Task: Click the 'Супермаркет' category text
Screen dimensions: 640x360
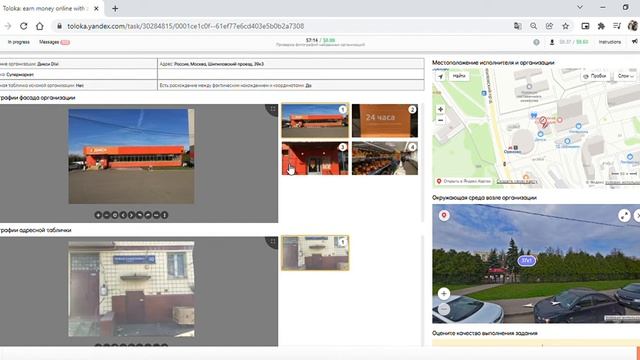Action: click(x=20, y=75)
